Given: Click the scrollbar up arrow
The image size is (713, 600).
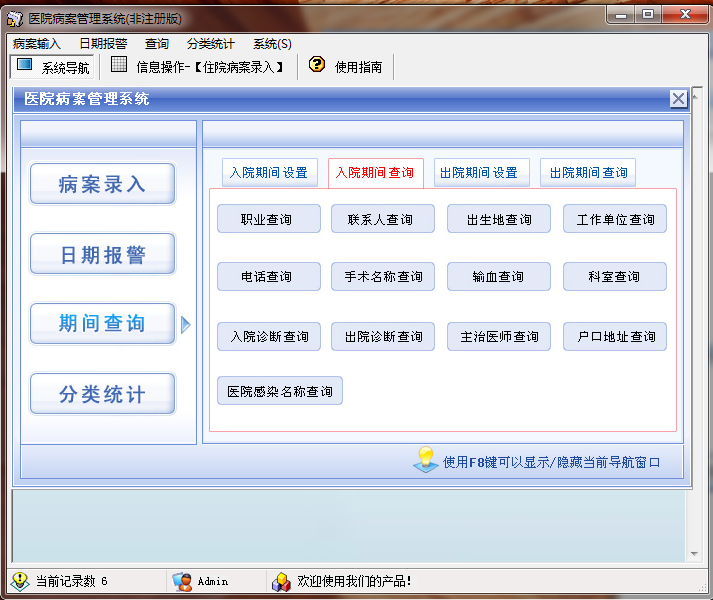Looking at the screenshot, I should [695, 96].
